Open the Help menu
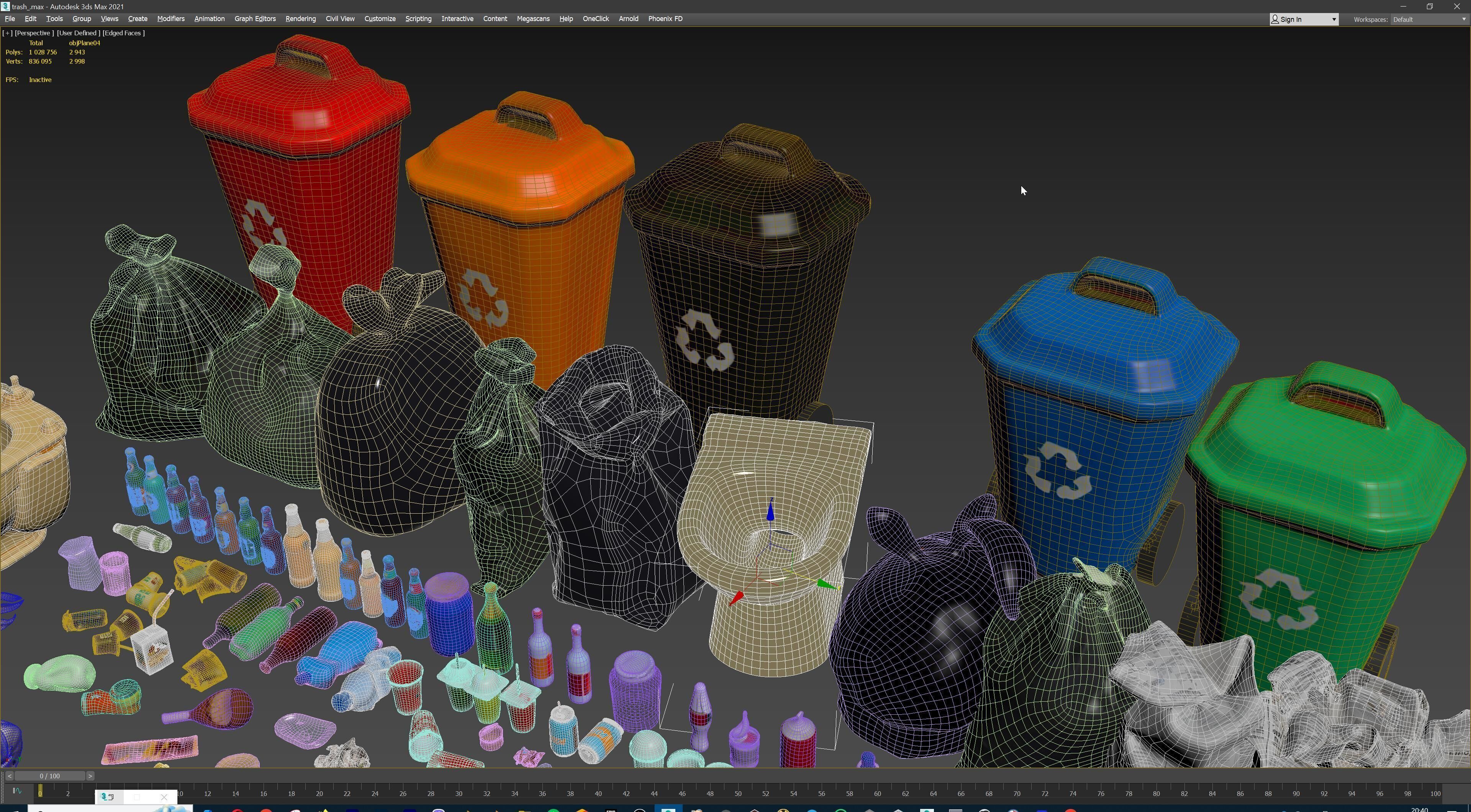Image resolution: width=1471 pixels, height=812 pixels. [565, 19]
